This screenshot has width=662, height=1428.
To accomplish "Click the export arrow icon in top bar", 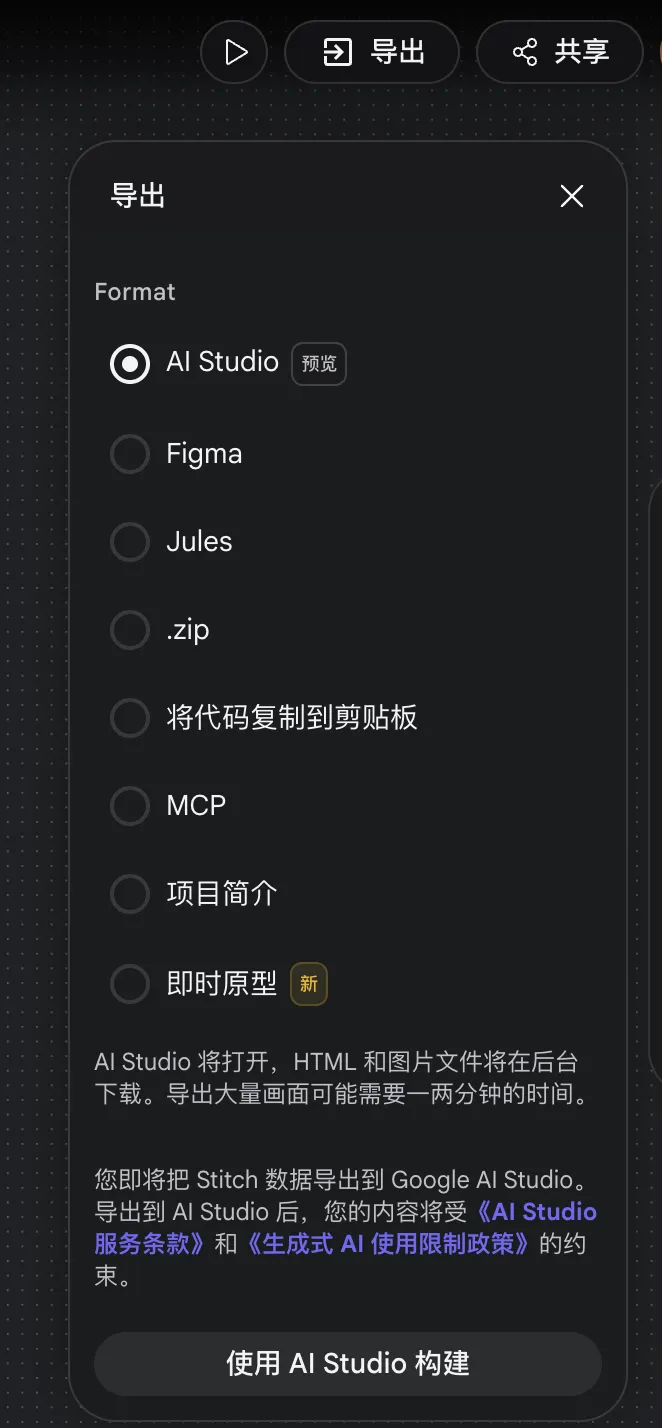I will pyautogui.click(x=338, y=52).
